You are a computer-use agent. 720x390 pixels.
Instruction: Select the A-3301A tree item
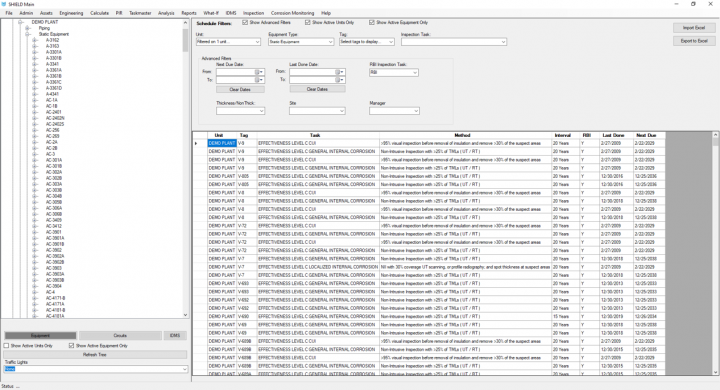click(53, 52)
